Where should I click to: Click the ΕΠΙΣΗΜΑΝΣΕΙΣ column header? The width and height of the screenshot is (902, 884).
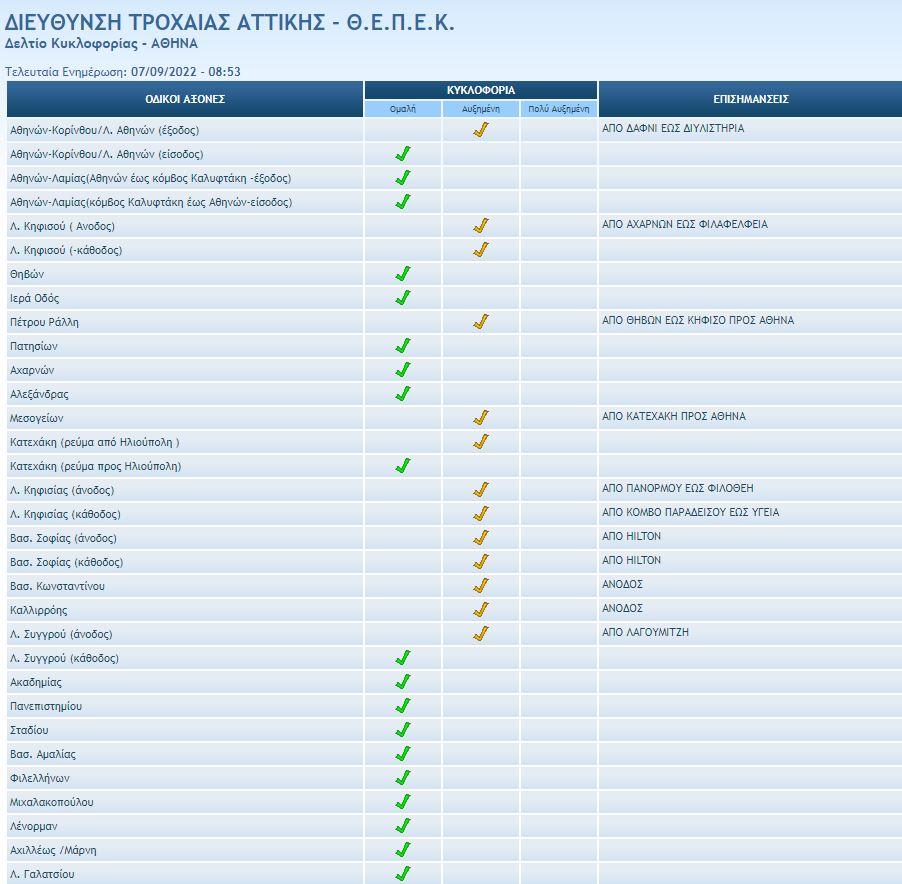point(750,99)
